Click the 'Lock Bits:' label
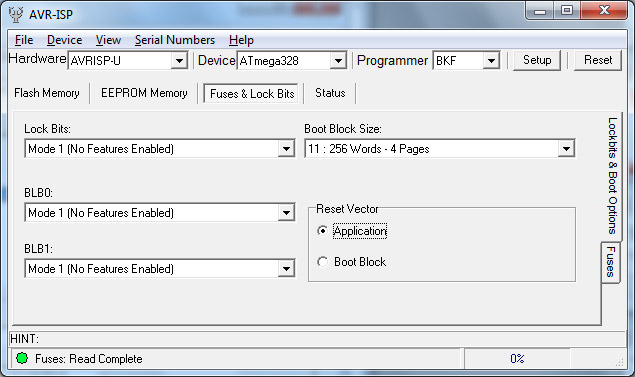The image size is (635, 377). click(47, 129)
